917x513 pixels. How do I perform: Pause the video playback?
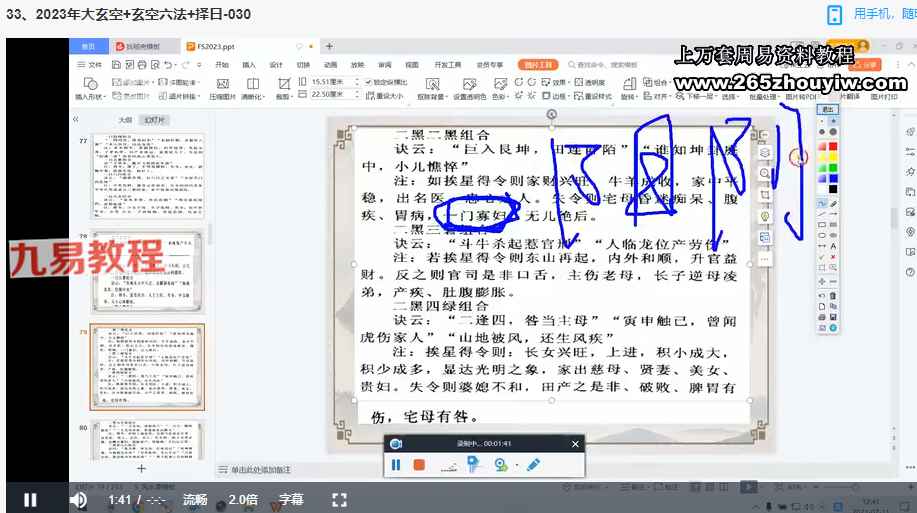[30, 499]
